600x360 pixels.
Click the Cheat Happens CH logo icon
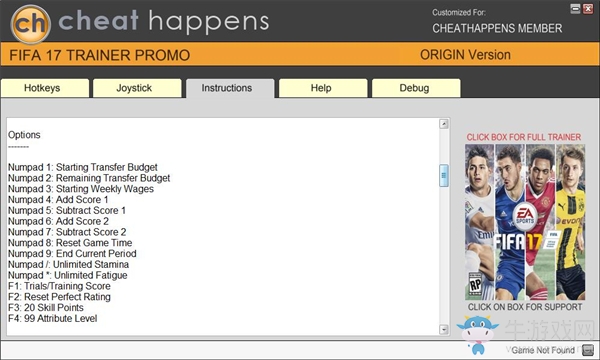[x=31, y=24]
